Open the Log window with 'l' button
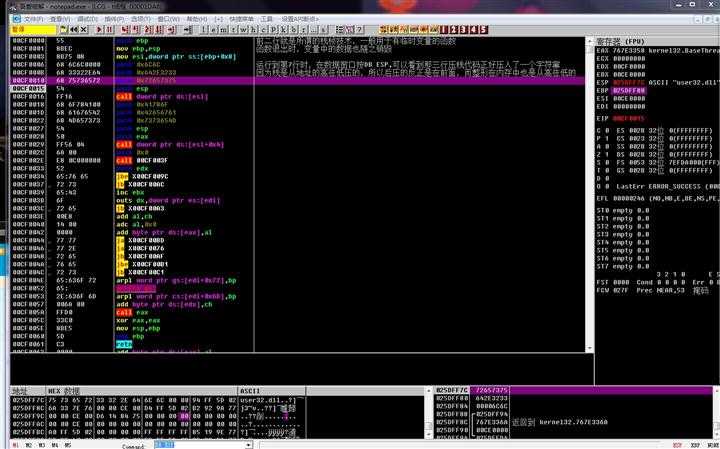This screenshot has height=449, width=720. click(203, 29)
